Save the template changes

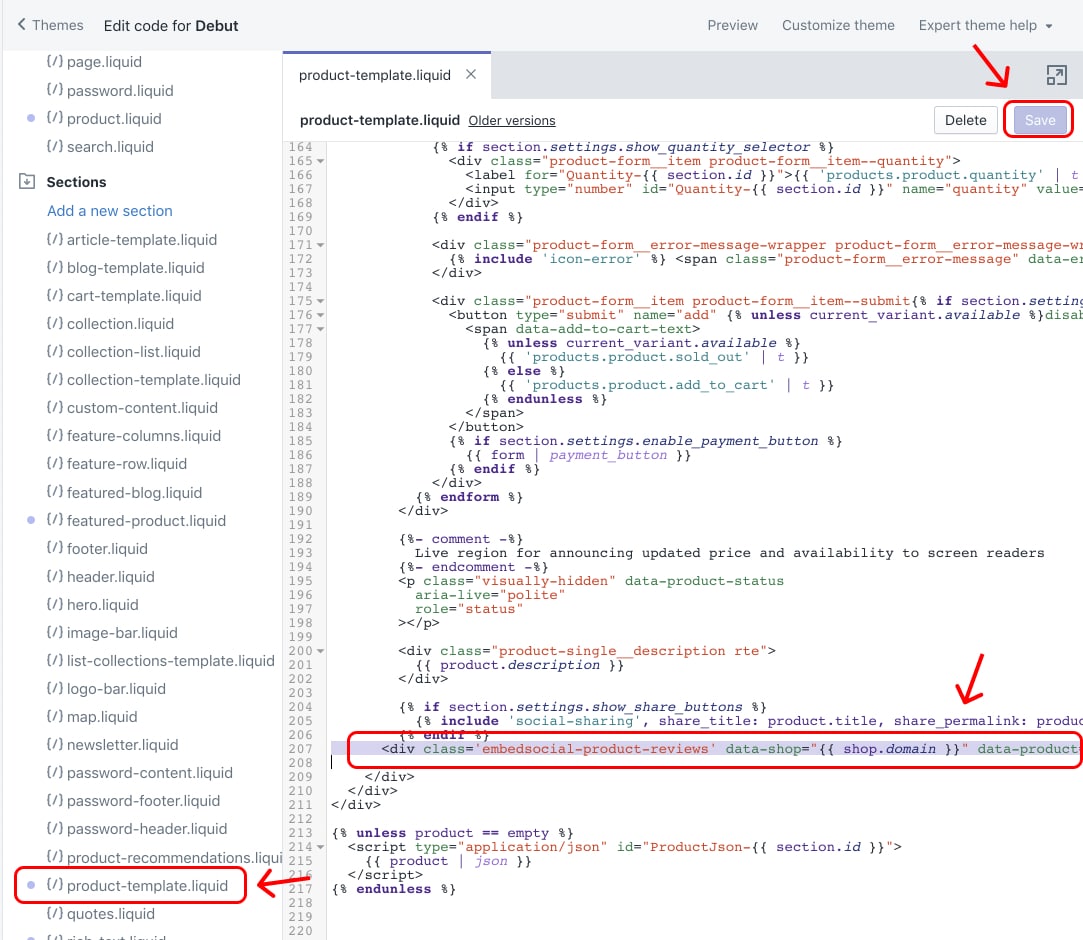(1039, 120)
